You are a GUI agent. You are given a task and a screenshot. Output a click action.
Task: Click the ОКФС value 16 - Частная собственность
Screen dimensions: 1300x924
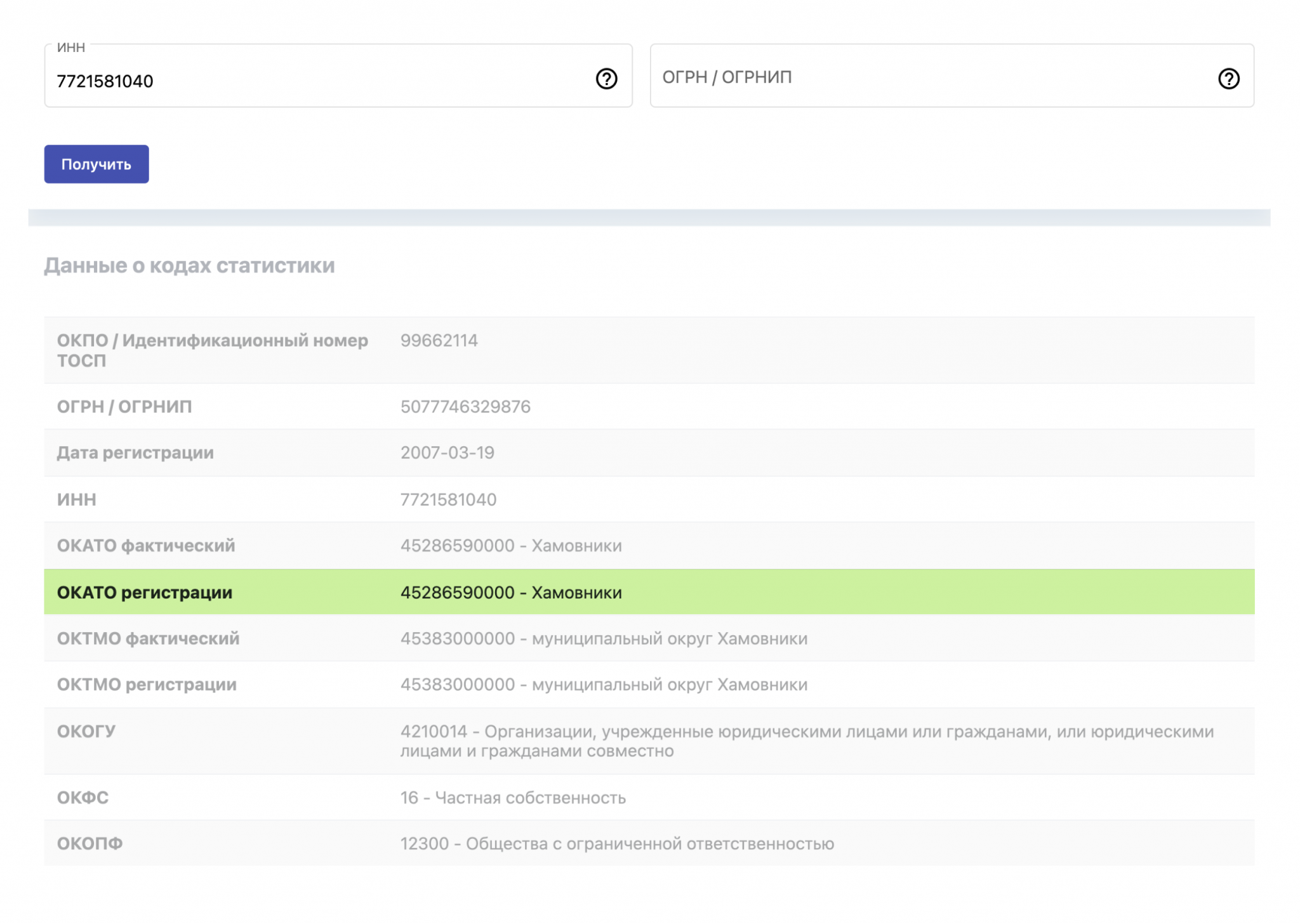pos(513,798)
